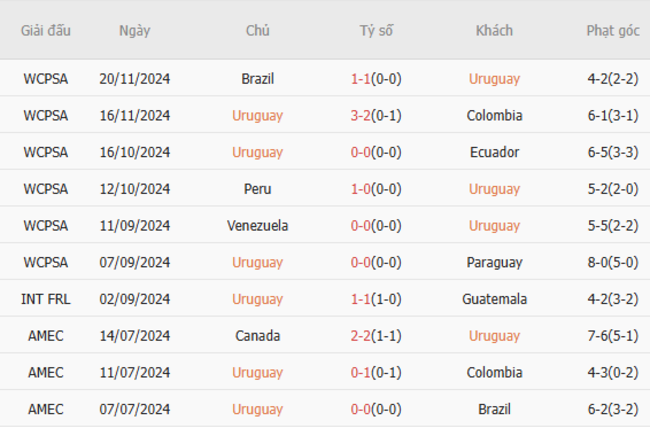This screenshot has width=650, height=436.
Task: Click the date 20/11/2024
Action: [134, 79]
